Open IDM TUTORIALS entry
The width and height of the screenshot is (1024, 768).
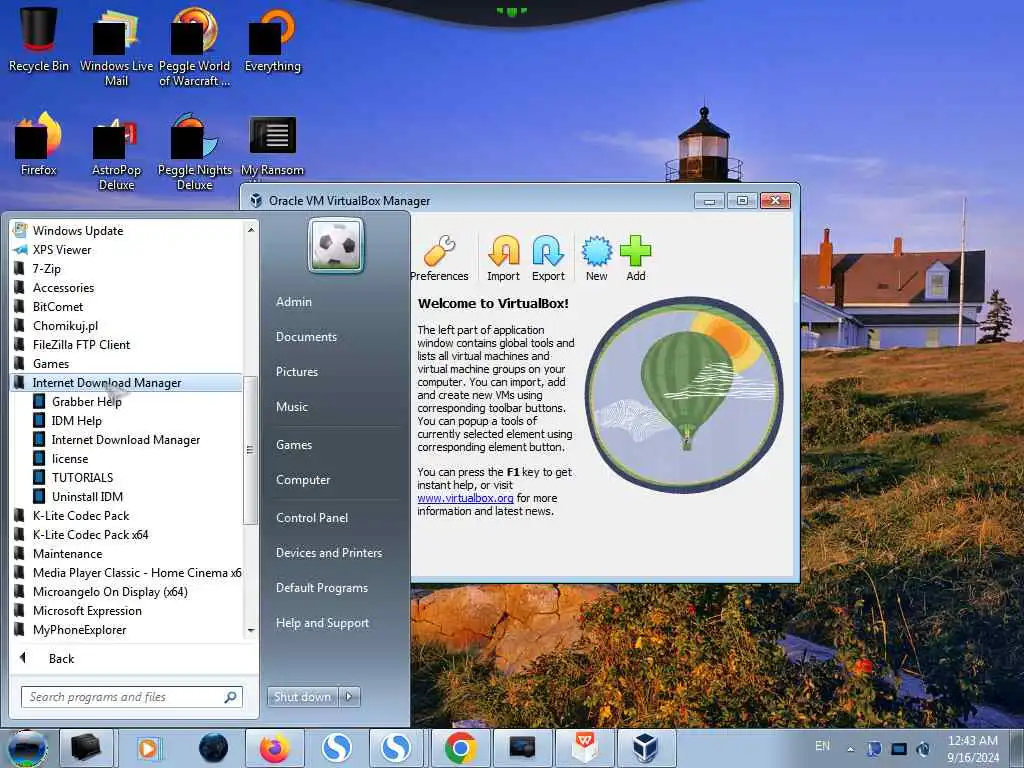pos(82,477)
